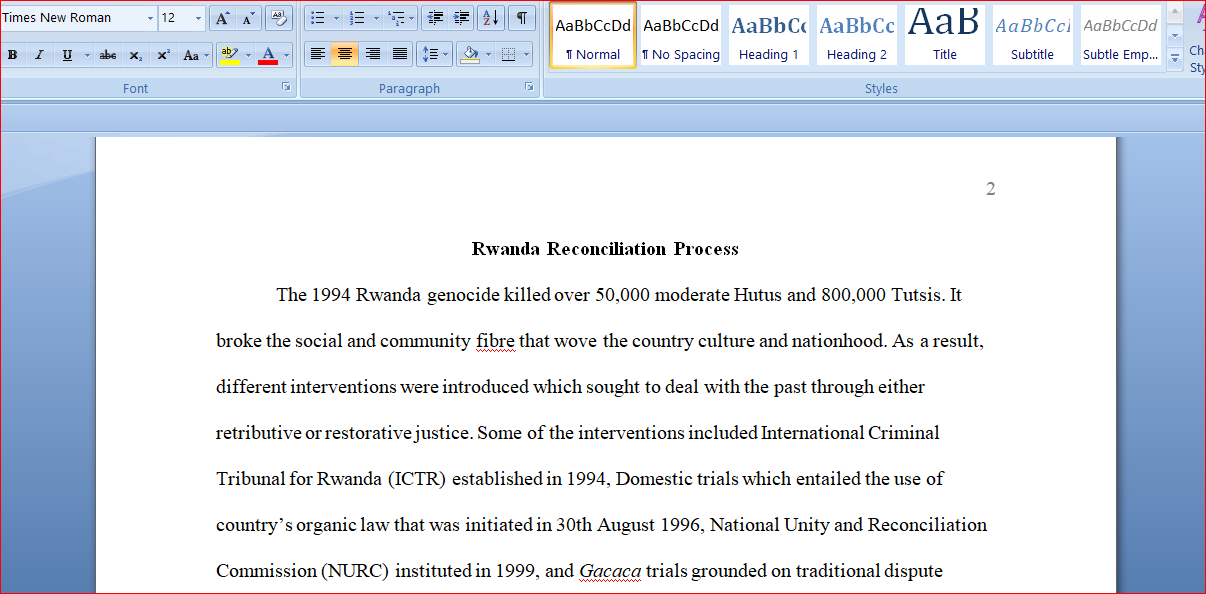This screenshot has width=1206, height=594.
Task: Click the text '(ICTR)' in document
Action: pyautogui.click(x=417, y=479)
